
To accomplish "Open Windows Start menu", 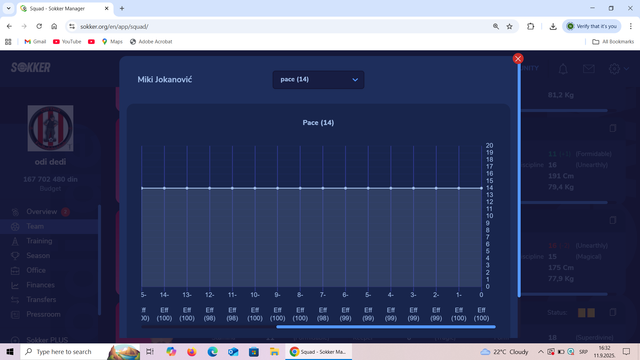I will (x=10, y=351).
